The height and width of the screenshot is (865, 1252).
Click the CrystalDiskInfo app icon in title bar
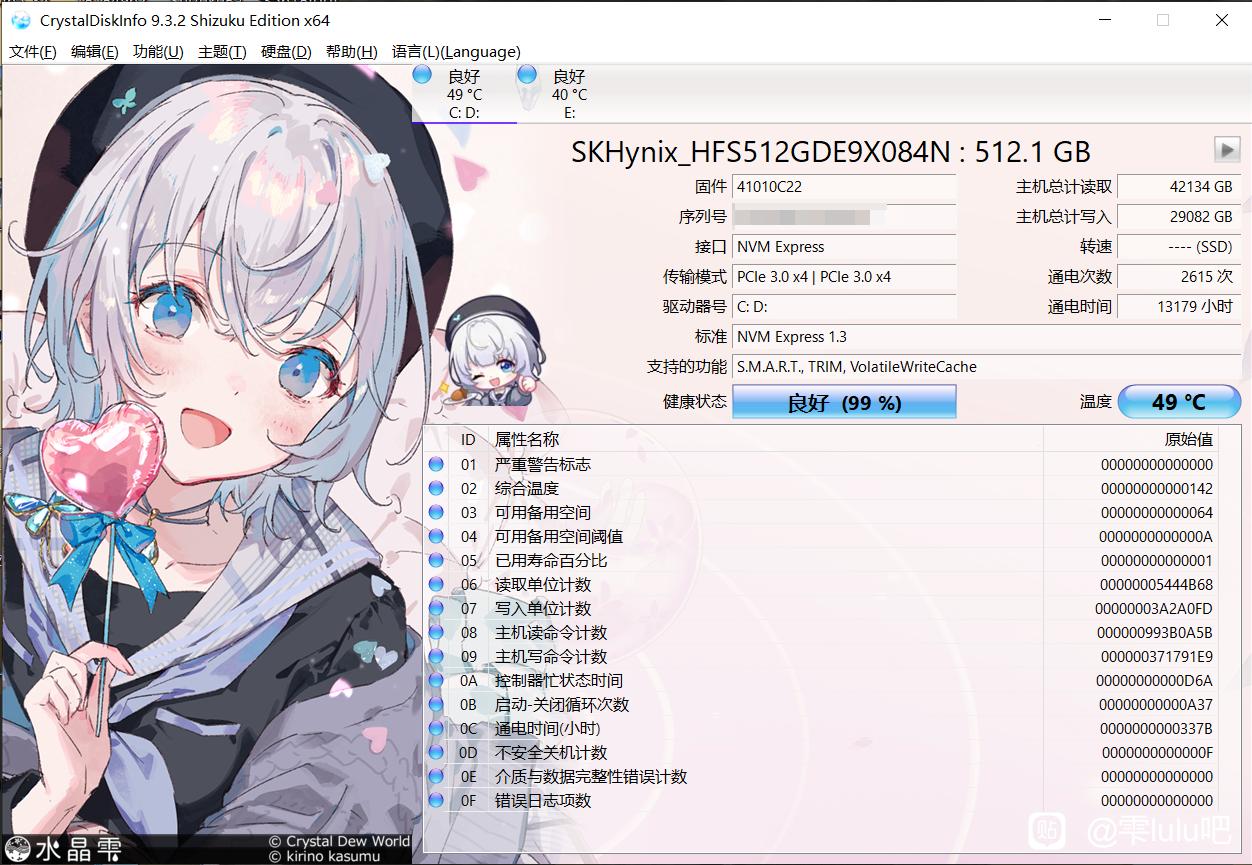coord(20,20)
